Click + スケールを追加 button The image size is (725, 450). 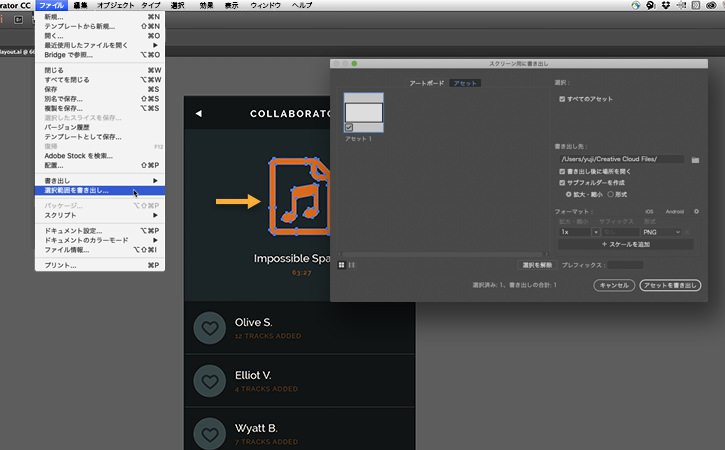[626, 244]
